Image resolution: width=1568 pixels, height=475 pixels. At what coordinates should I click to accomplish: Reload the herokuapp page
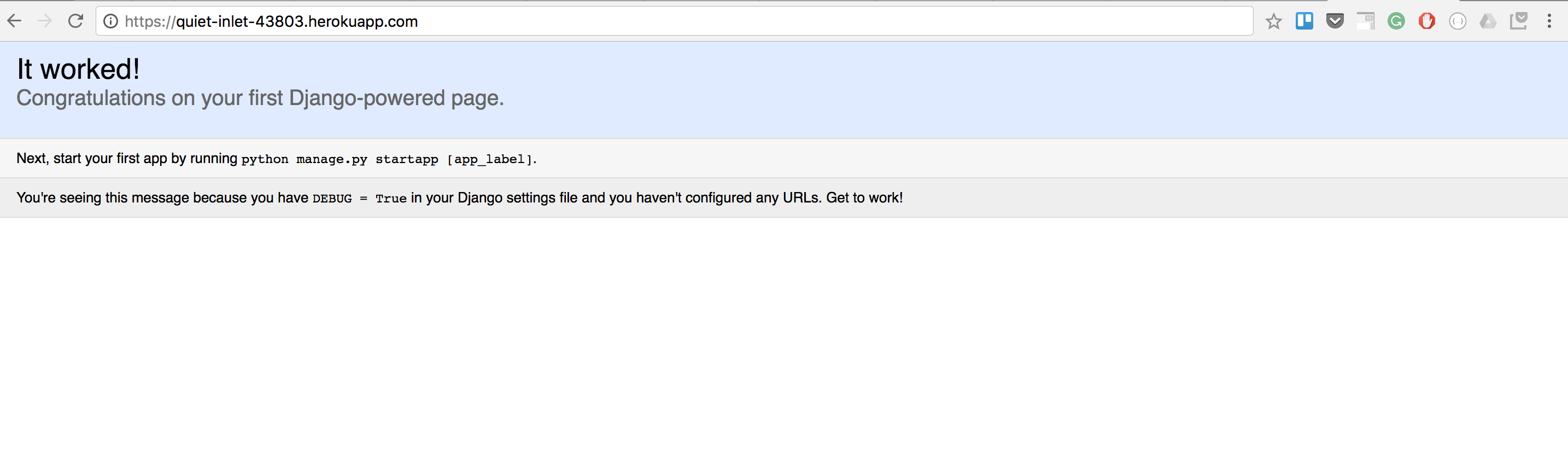coord(75,21)
